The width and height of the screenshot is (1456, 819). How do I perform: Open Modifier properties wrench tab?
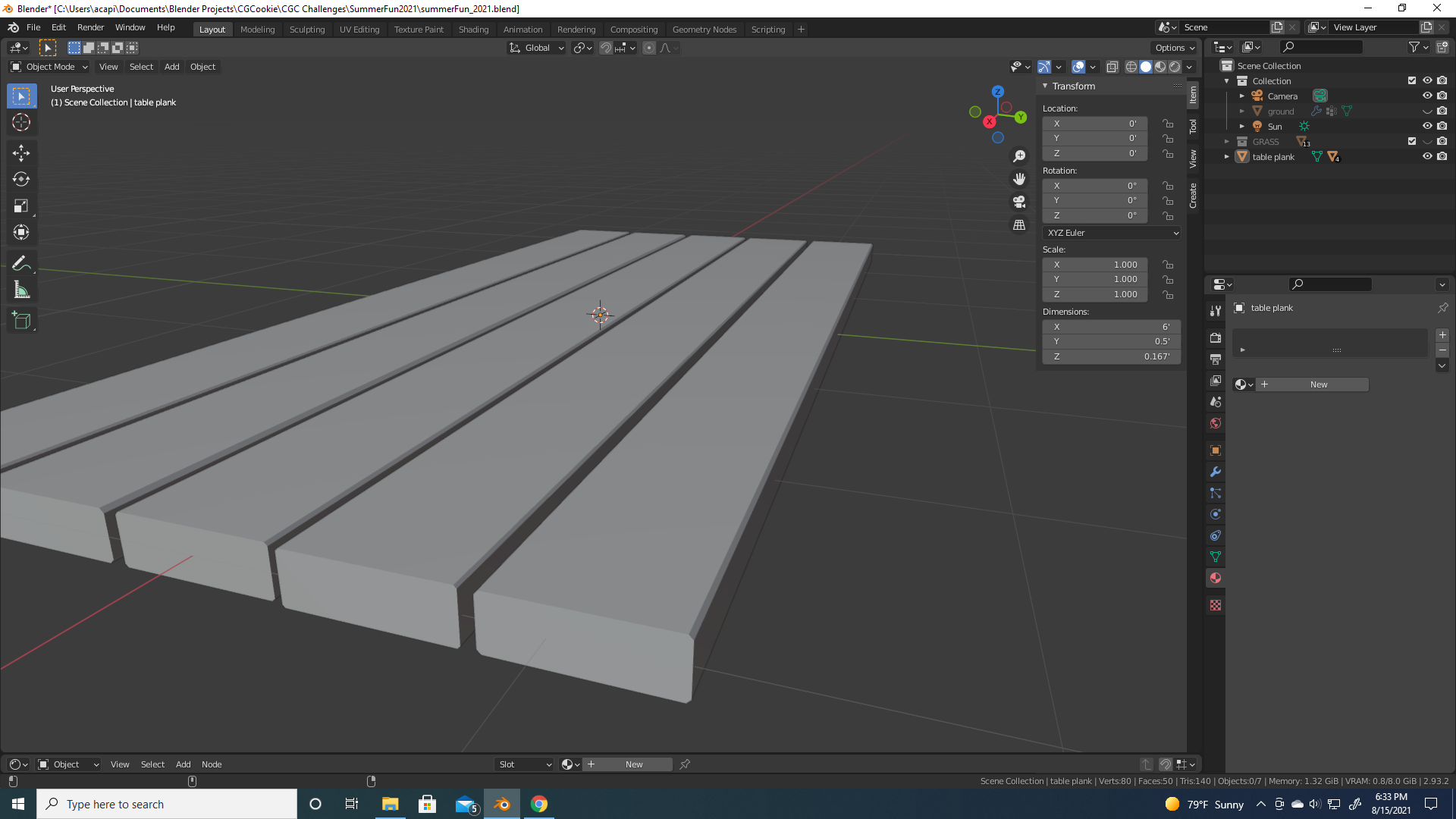1216,472
